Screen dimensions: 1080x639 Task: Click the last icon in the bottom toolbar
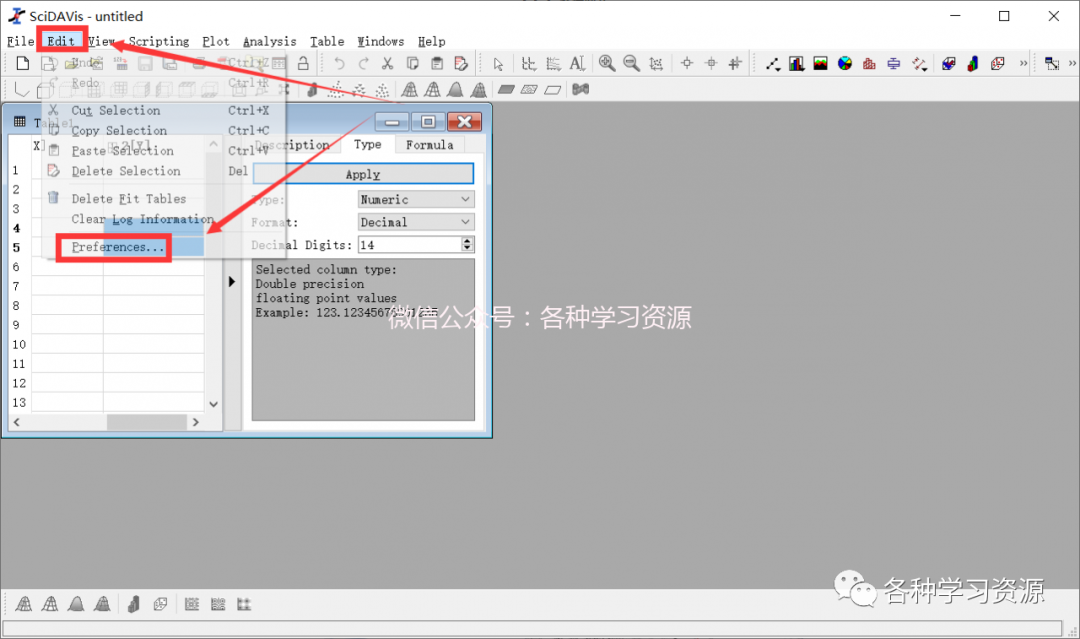click(x=244, y=605)
